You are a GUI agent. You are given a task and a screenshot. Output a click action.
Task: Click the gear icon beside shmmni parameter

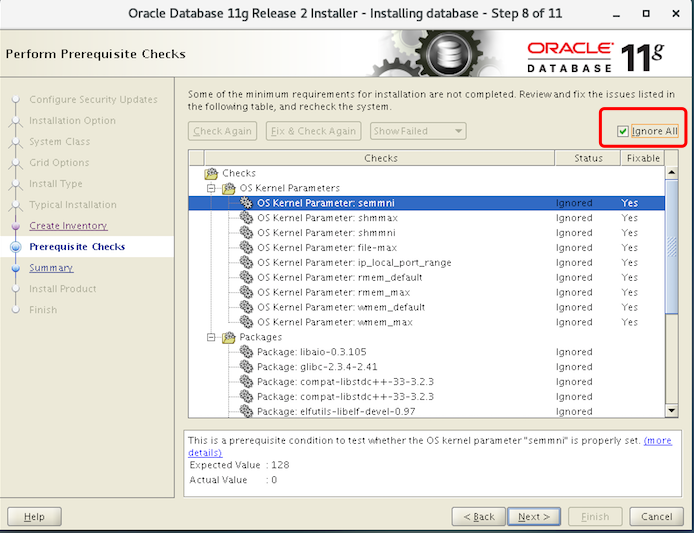(x=246, y=232)
